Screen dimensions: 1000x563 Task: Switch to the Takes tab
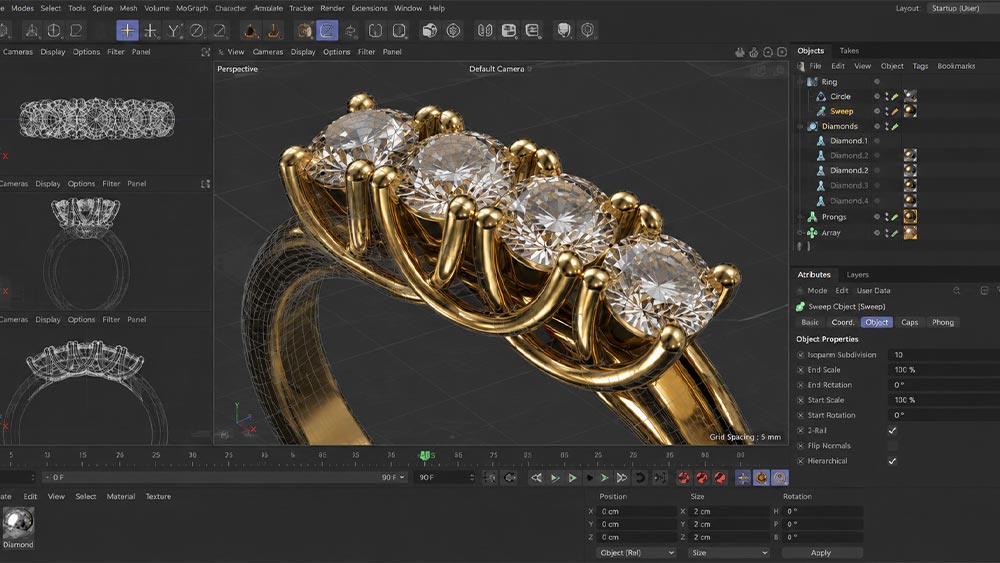tap(849, 51)
